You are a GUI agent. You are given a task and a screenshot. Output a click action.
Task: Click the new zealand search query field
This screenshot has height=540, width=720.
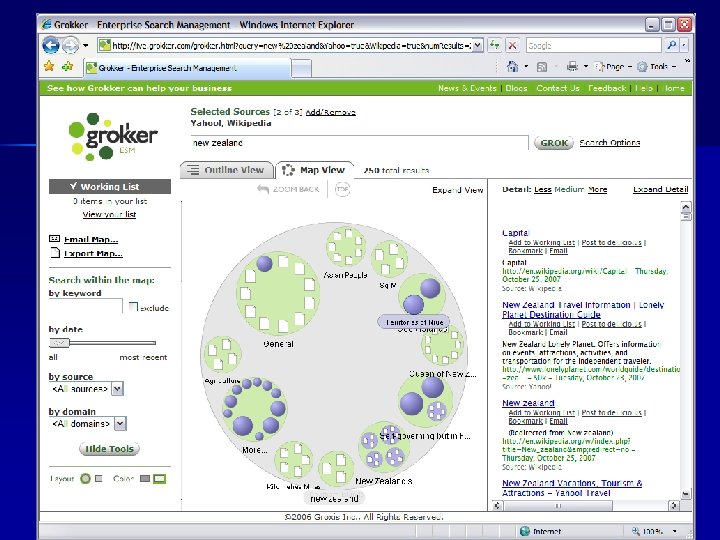[359, 143]
